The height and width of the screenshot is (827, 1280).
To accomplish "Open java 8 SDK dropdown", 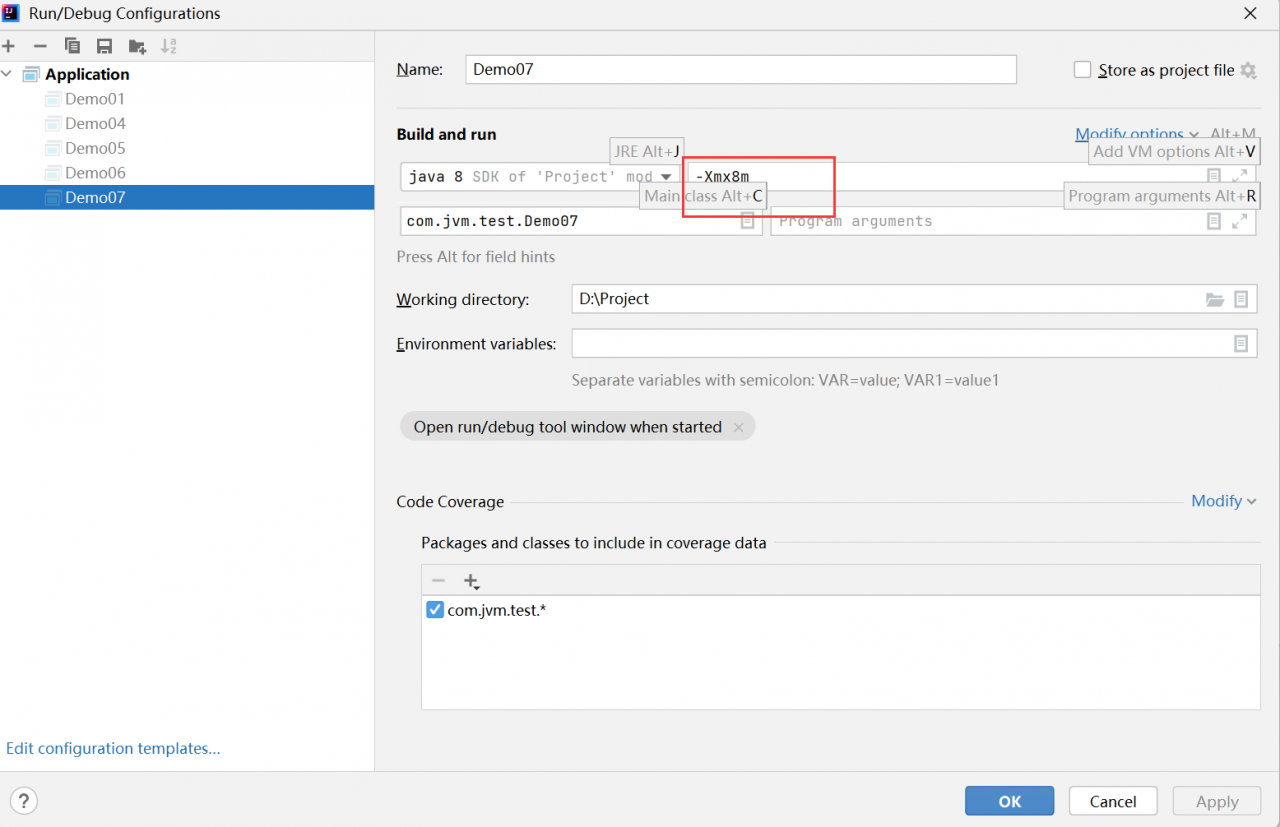I will point(540,177).
